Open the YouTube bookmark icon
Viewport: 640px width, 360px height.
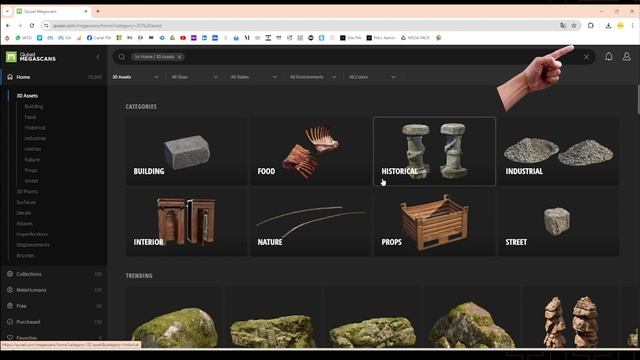[183, 38]
